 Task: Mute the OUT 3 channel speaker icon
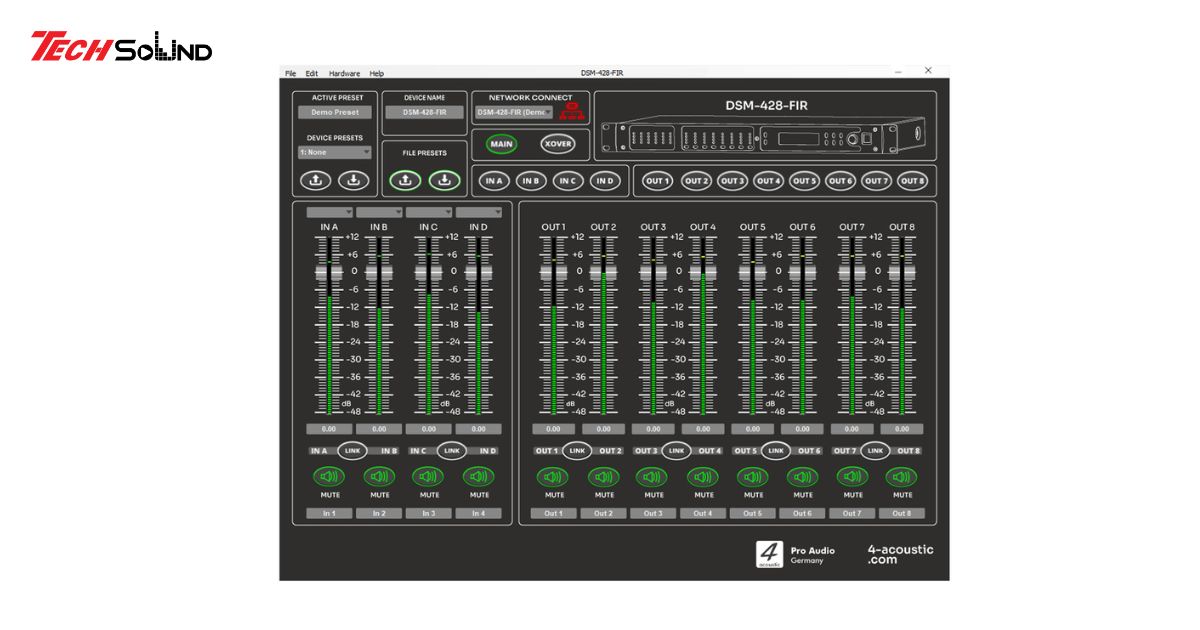click(x=653, y=477)
